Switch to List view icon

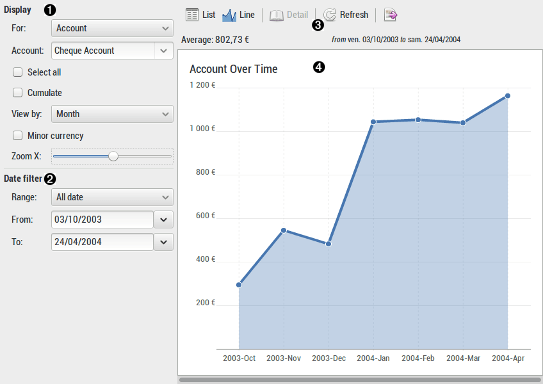tap(192, 15)
